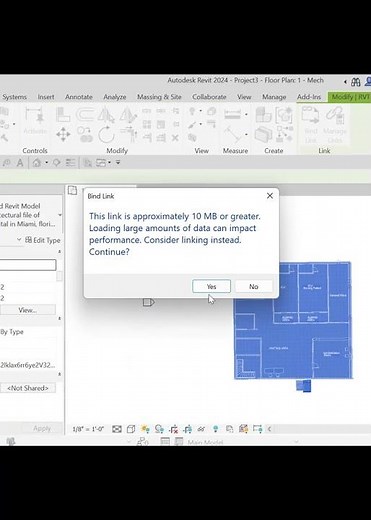
Task: Click the Create Parts icon
Action: pyautogui.click(x=263, y=135)
